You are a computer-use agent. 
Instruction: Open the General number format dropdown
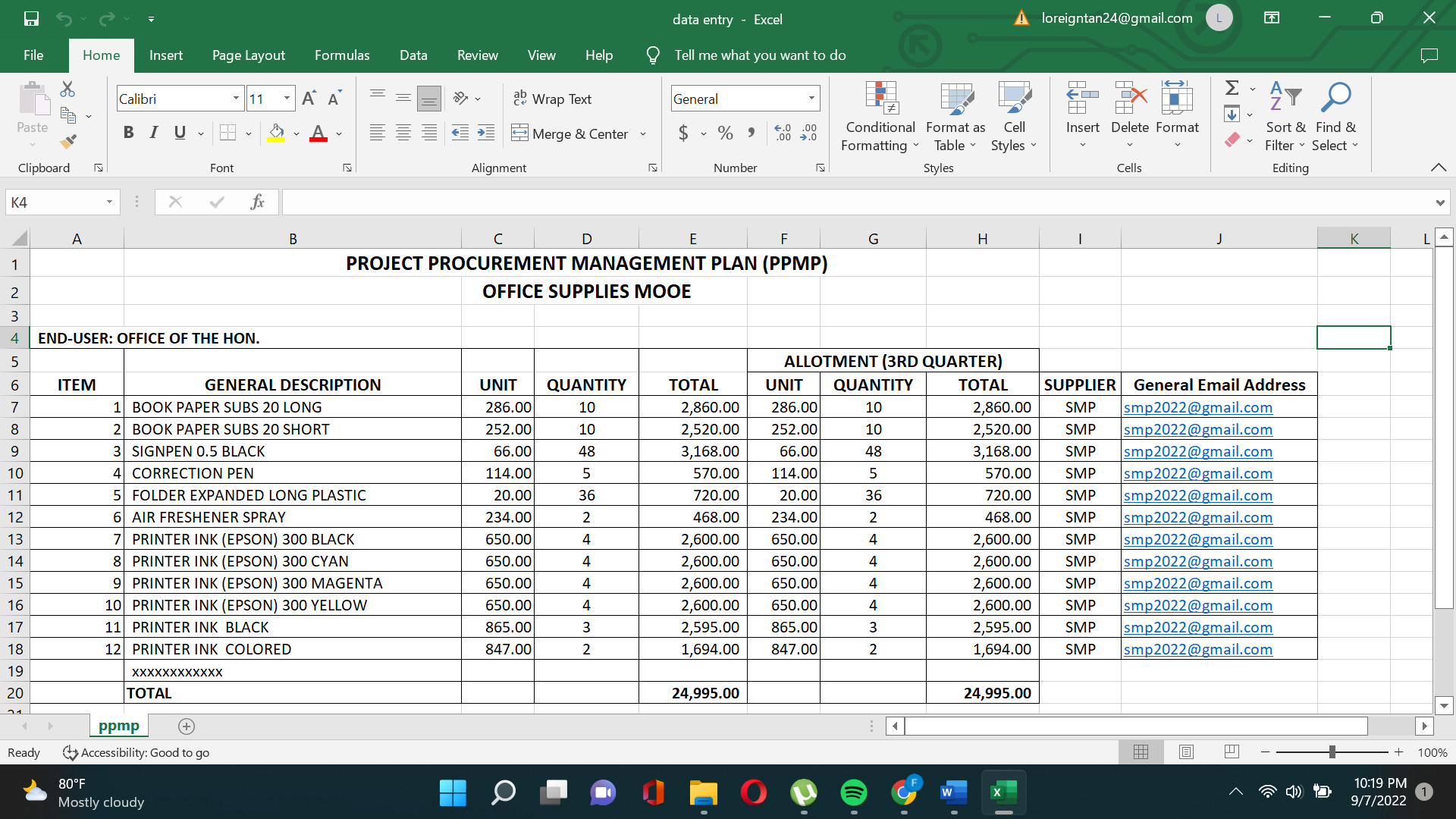pos(811,99)
